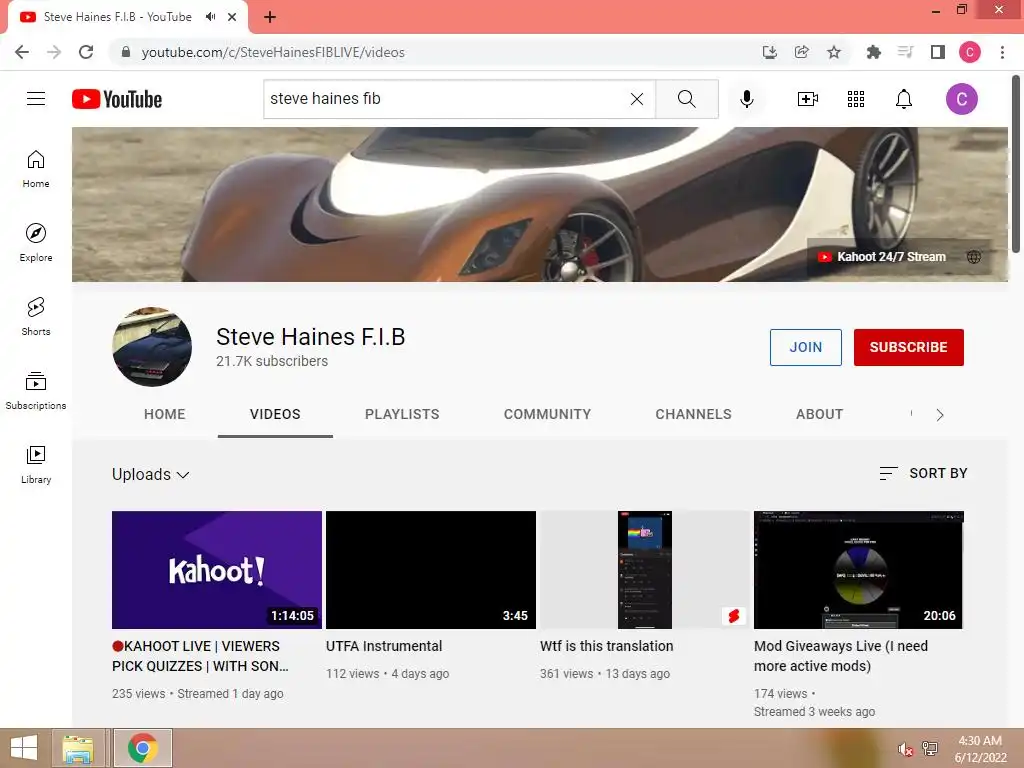Go to Home in the sidebar
The height and width of the screenshot is (768, 1024).
pyautogui.click(x=36, y=169)
